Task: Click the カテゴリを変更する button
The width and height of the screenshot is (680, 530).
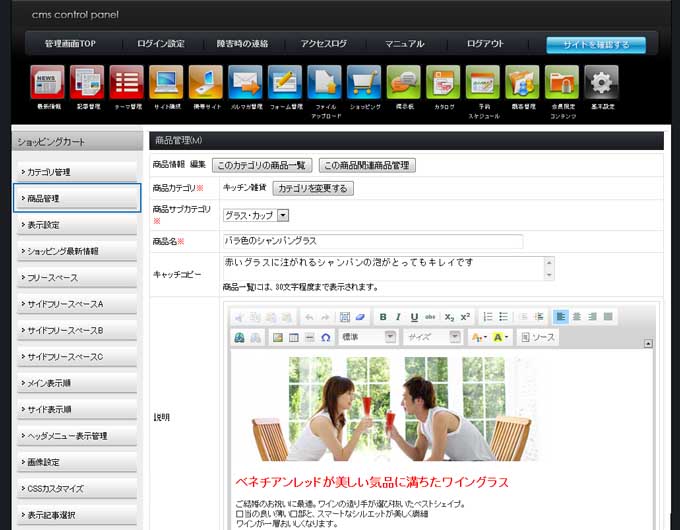Action: 313,188
